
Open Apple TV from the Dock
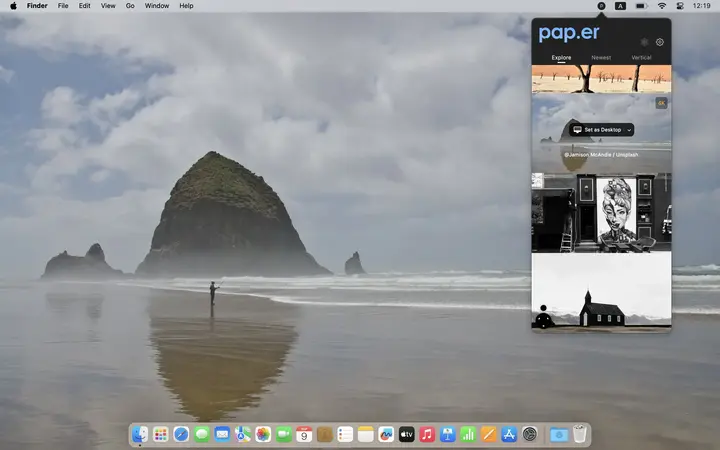click(406, 434)
